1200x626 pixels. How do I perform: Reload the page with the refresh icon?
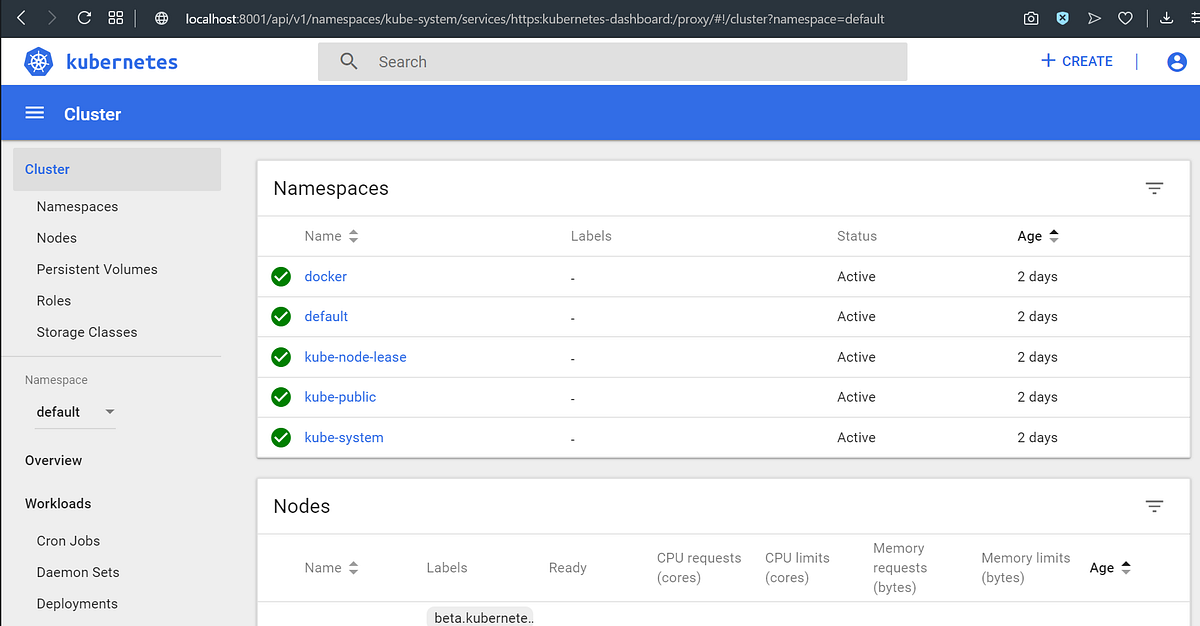(84, 17)
